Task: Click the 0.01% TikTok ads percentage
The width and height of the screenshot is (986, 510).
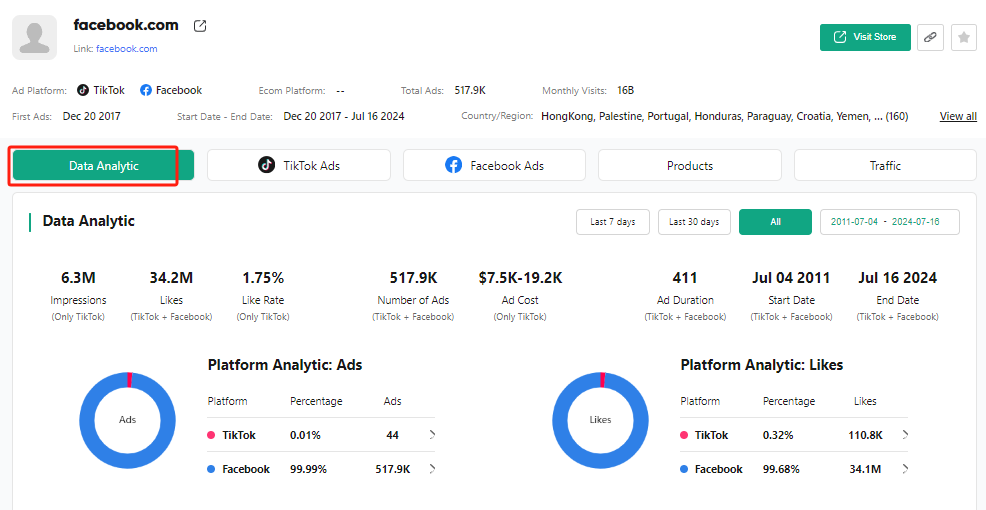Action: click(x=305, y=435)
